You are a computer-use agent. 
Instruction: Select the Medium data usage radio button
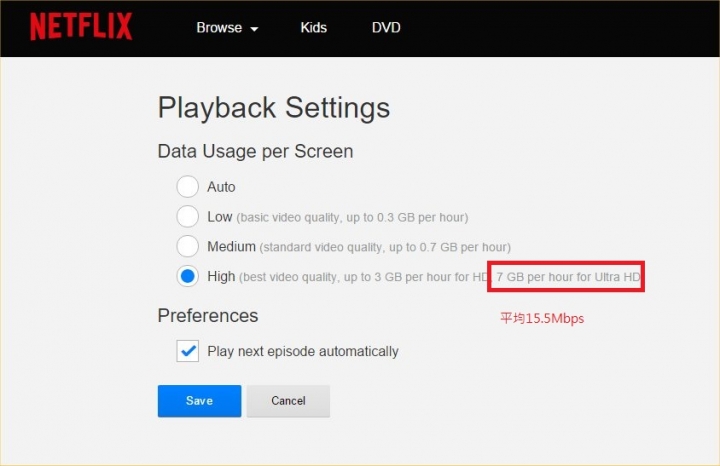pyautogui.click(x=187, y=246)
